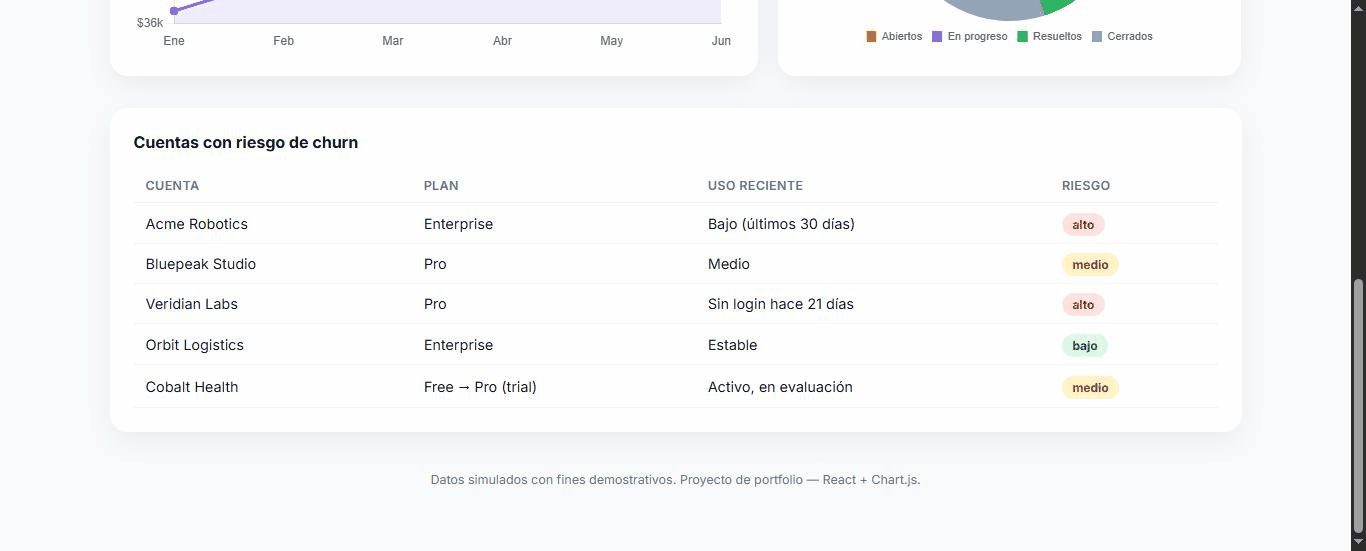
Task: Click the medio badge for Cobalt Health
Action: coord(1090,388)
